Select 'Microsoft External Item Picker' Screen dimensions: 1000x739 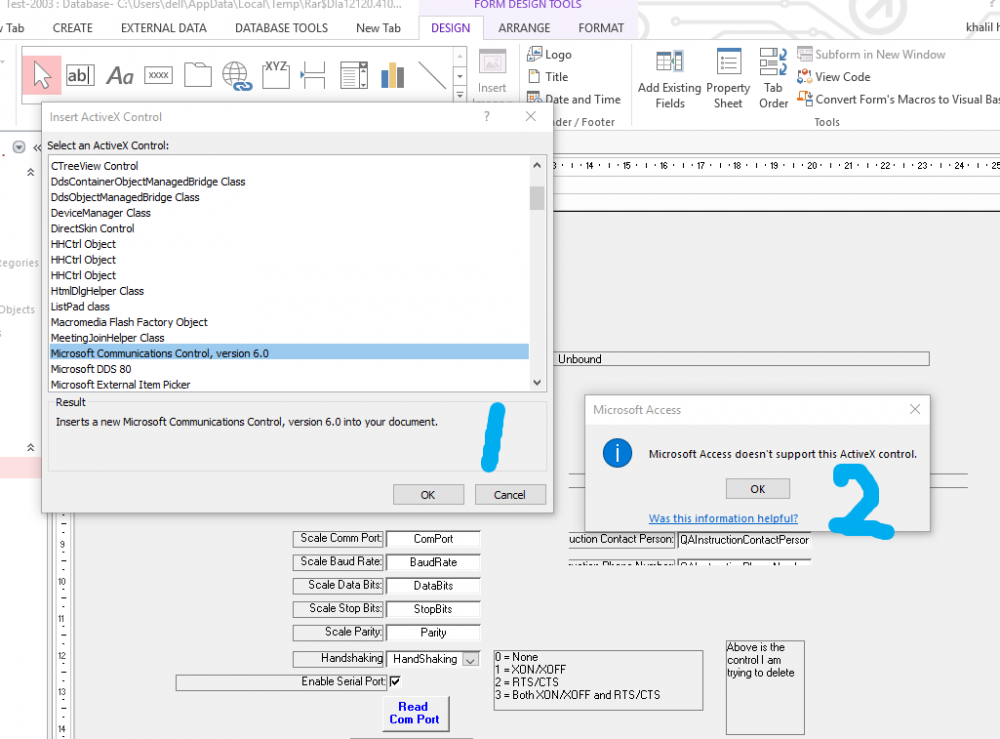[x=290, y=384]
